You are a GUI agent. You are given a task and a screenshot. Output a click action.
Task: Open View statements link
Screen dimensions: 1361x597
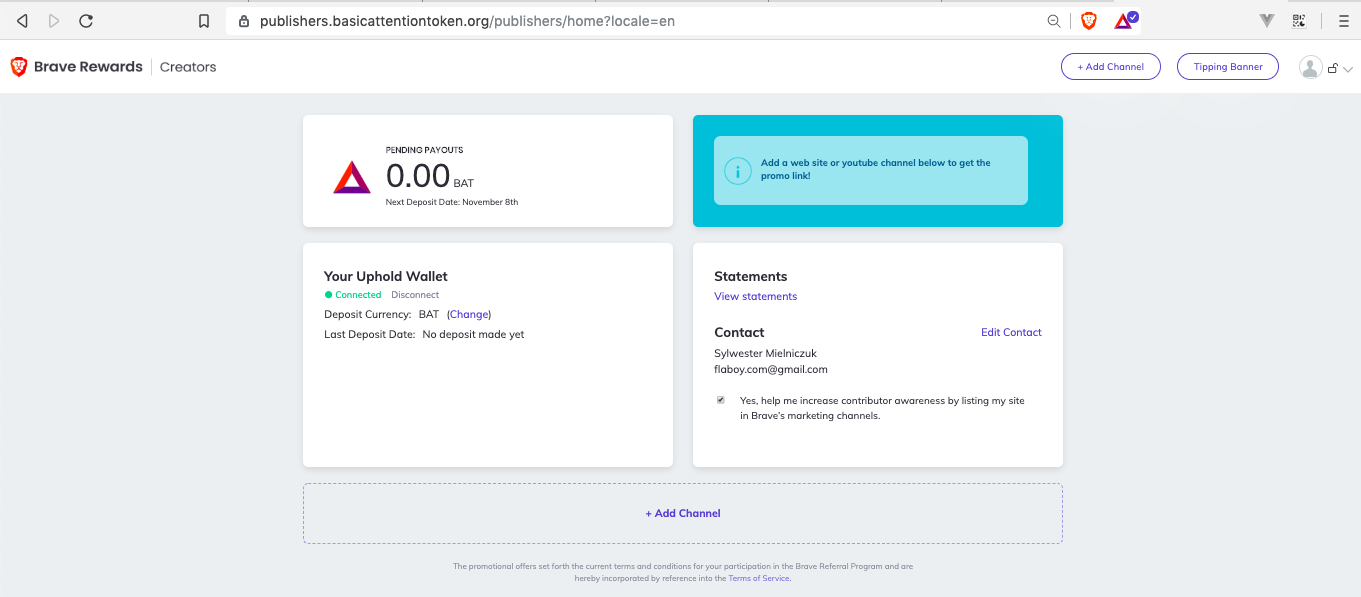(756, 296)
